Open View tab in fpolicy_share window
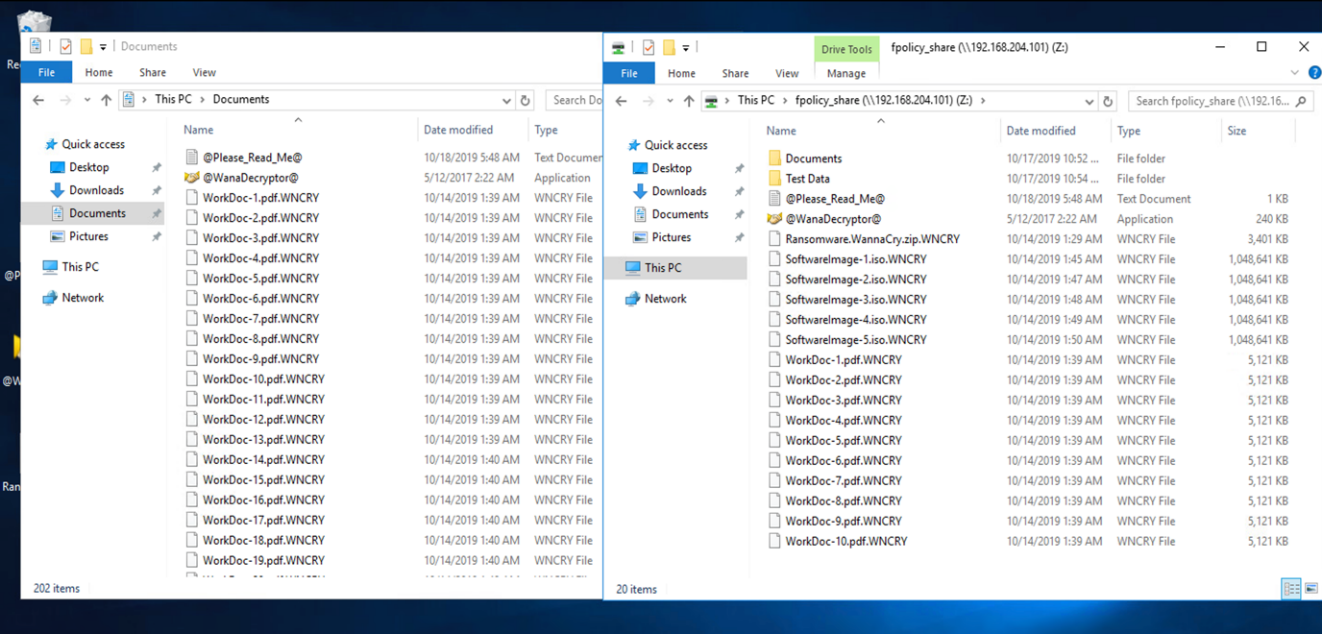Screen dimensions: 1322x634 click(x=787, y=73)
